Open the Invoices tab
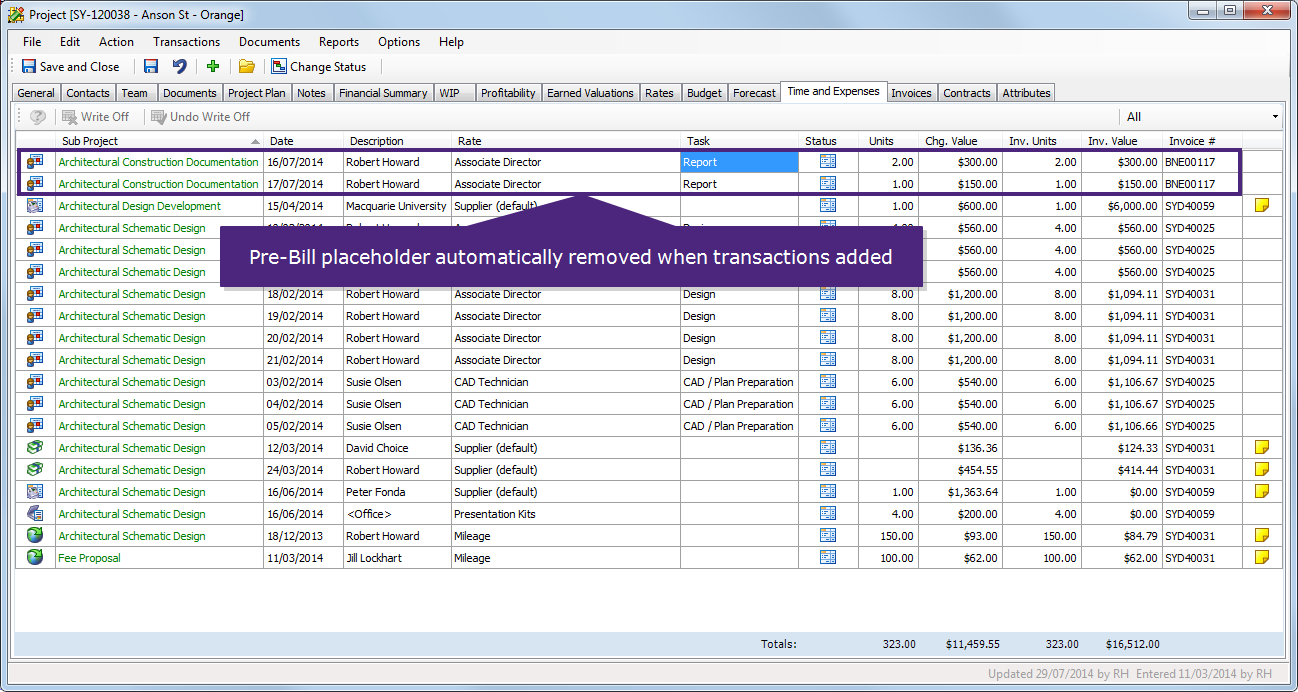This screenshot has width=1298, height=692. 911,93
